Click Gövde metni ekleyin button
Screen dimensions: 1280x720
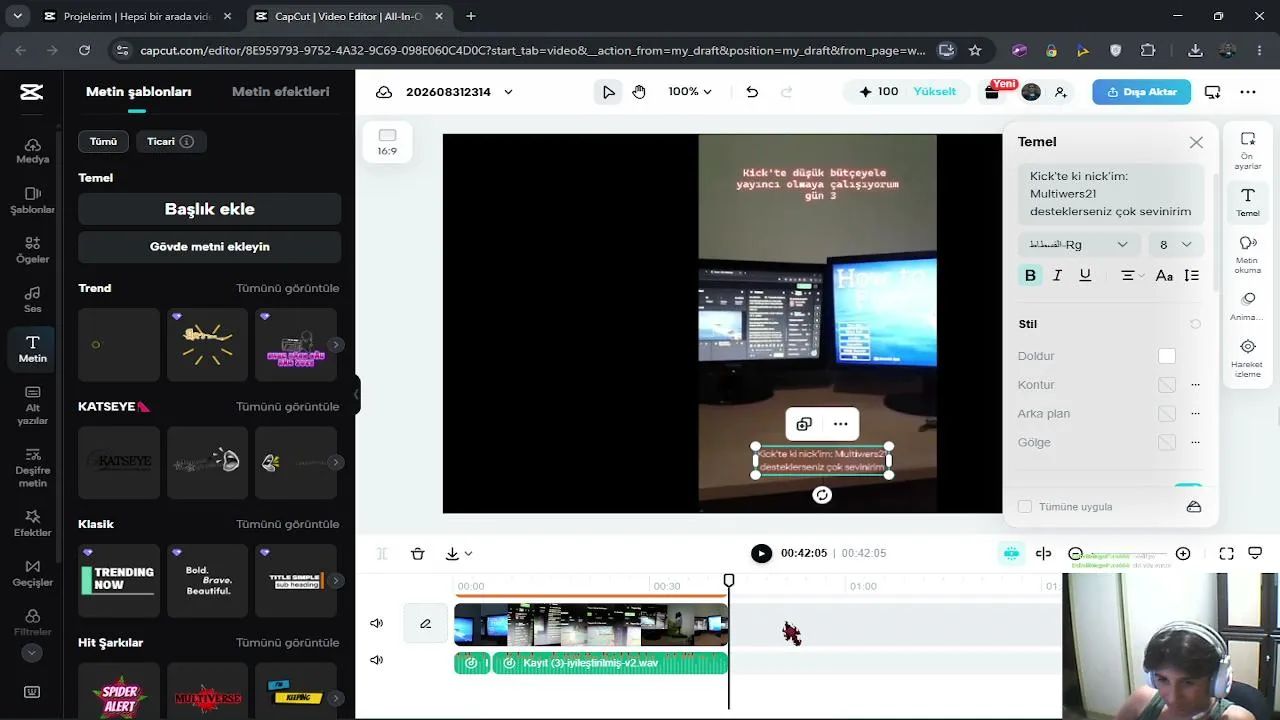tap(210, 247)
